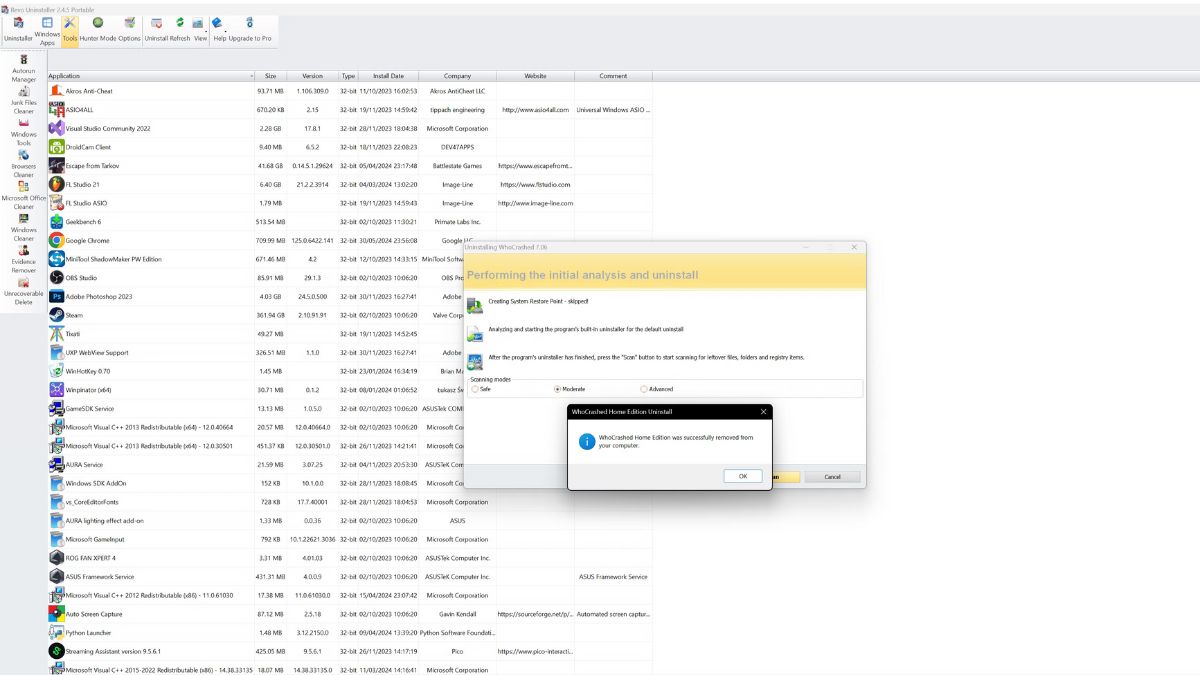This screenshot has height=675, width=1200.
Task: Click the http://www.asio4all.com website cell
Action: click(x=535, y=110)
